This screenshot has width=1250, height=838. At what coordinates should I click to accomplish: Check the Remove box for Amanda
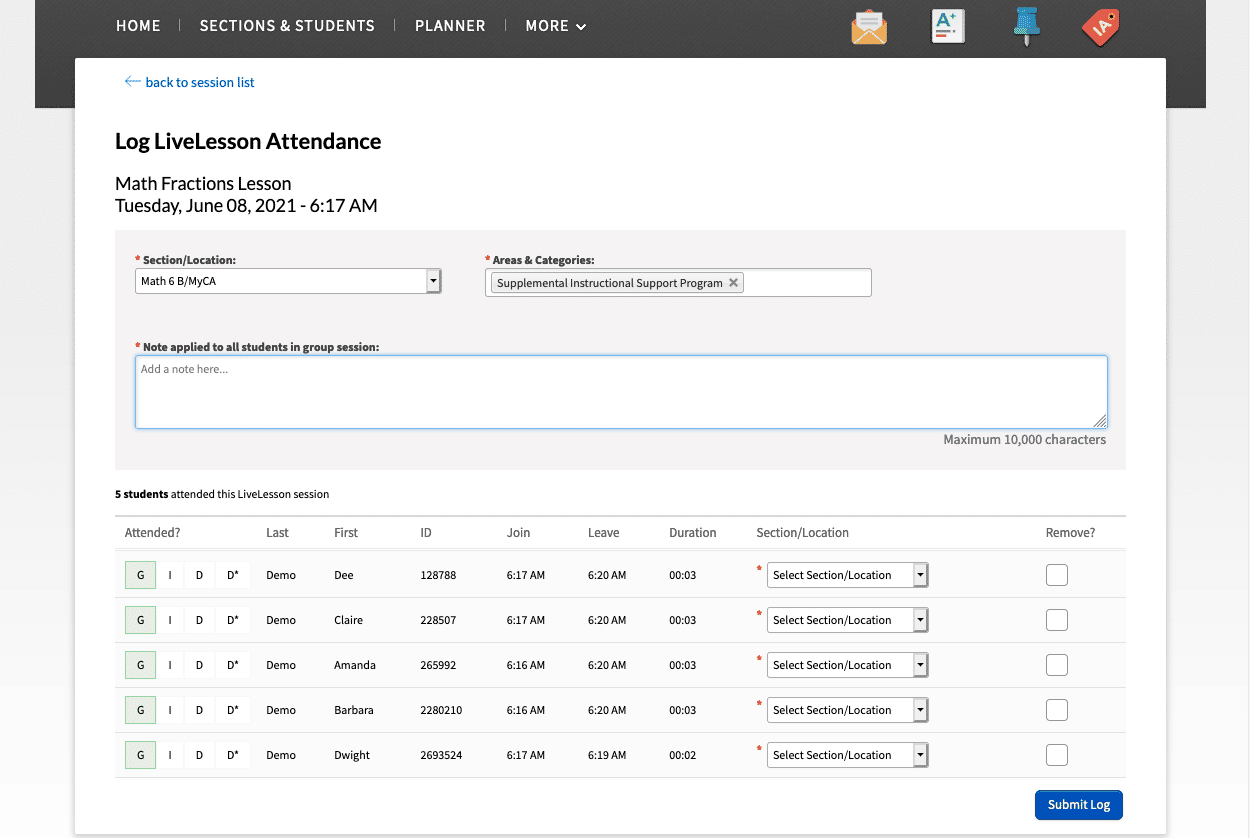1057,665
